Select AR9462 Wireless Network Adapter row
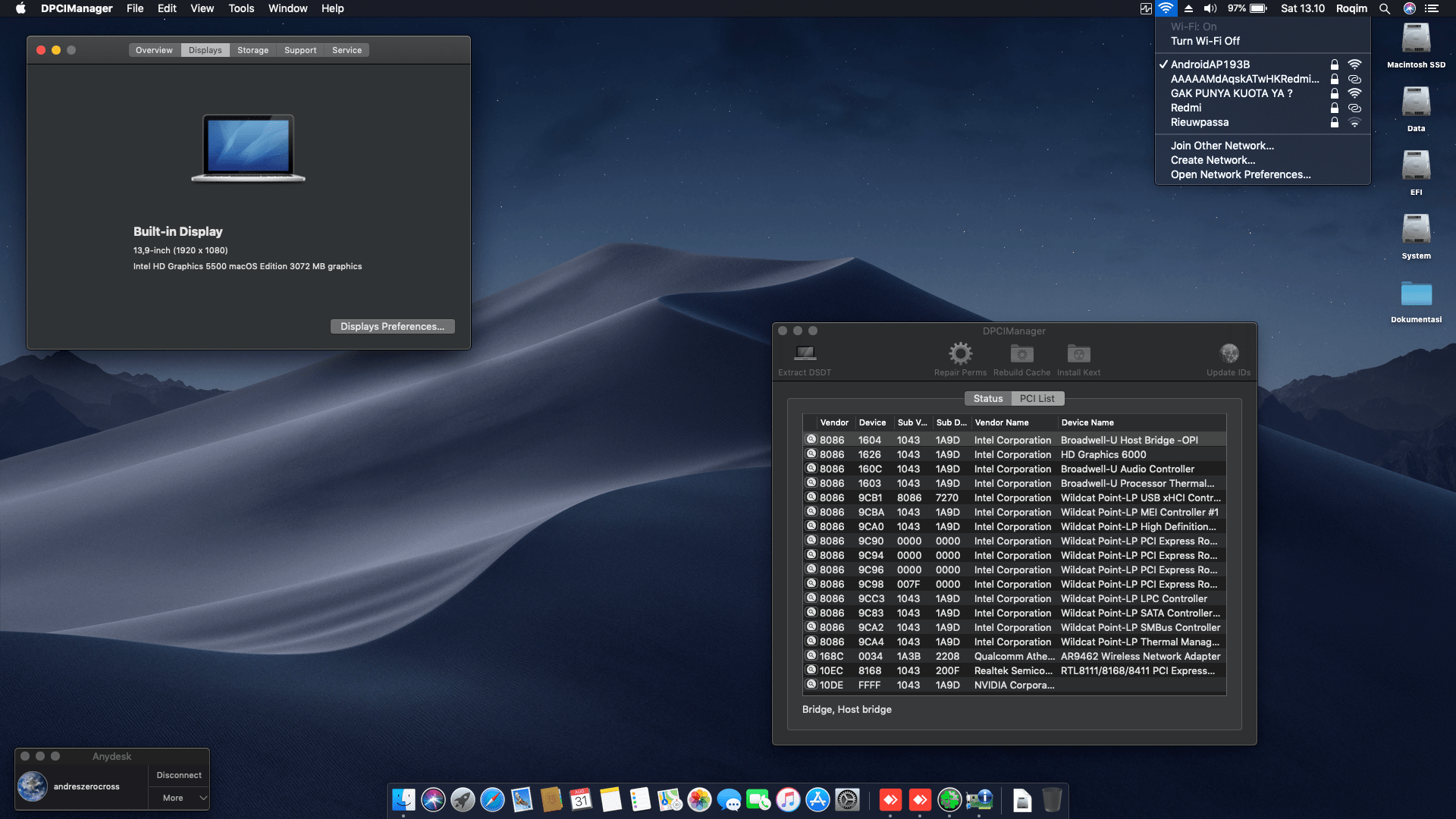This screenshot has width=1456, height=819. (x=1014, y=656)
